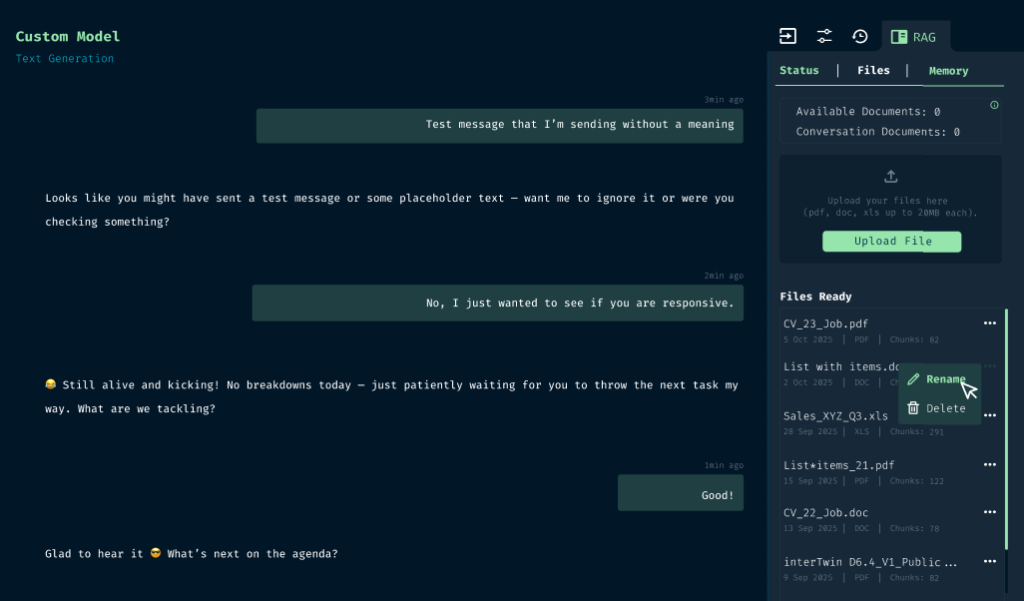Viewport: 1024px width, 601px height.
Task: Click the files list green scrollbar
Action: (1006, 430)
